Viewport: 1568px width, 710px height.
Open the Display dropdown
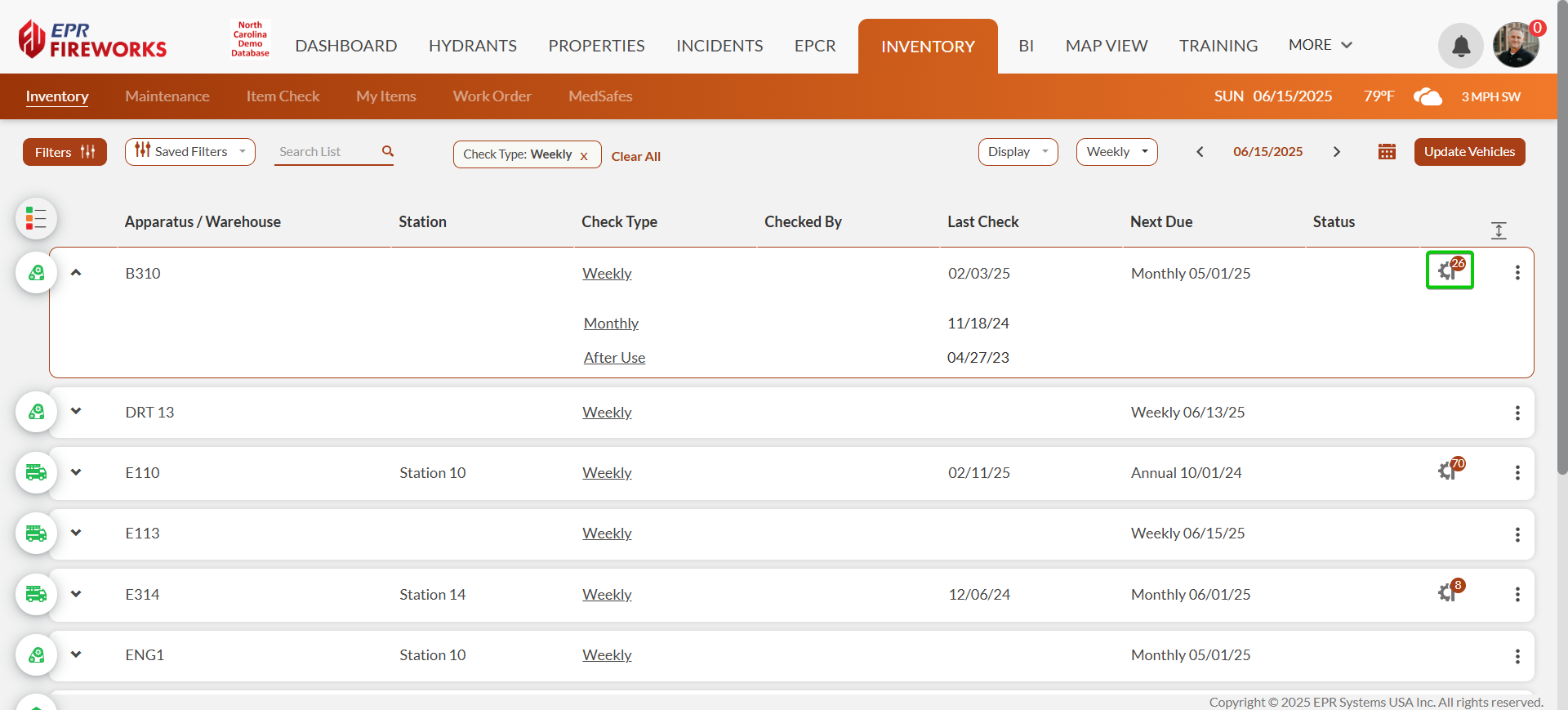[1018, 152]
